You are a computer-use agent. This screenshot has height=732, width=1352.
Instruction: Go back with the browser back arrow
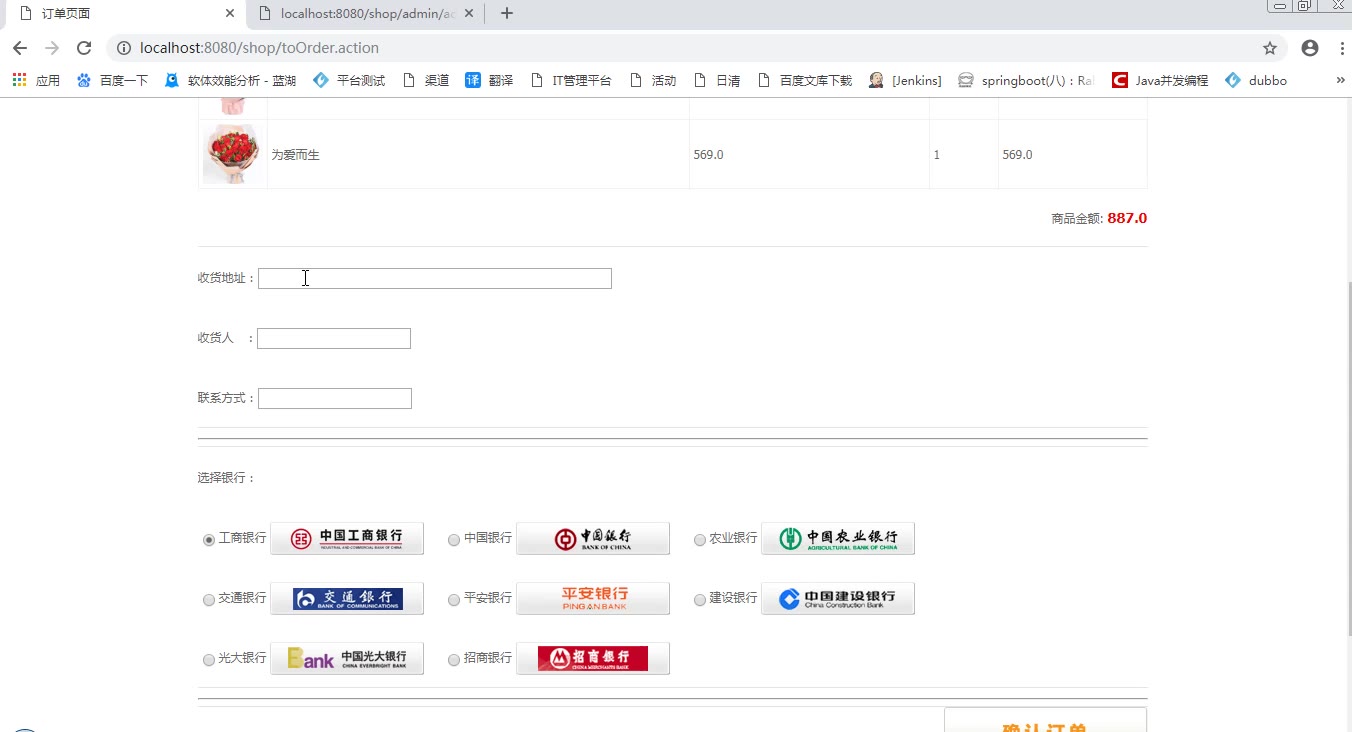20,48
